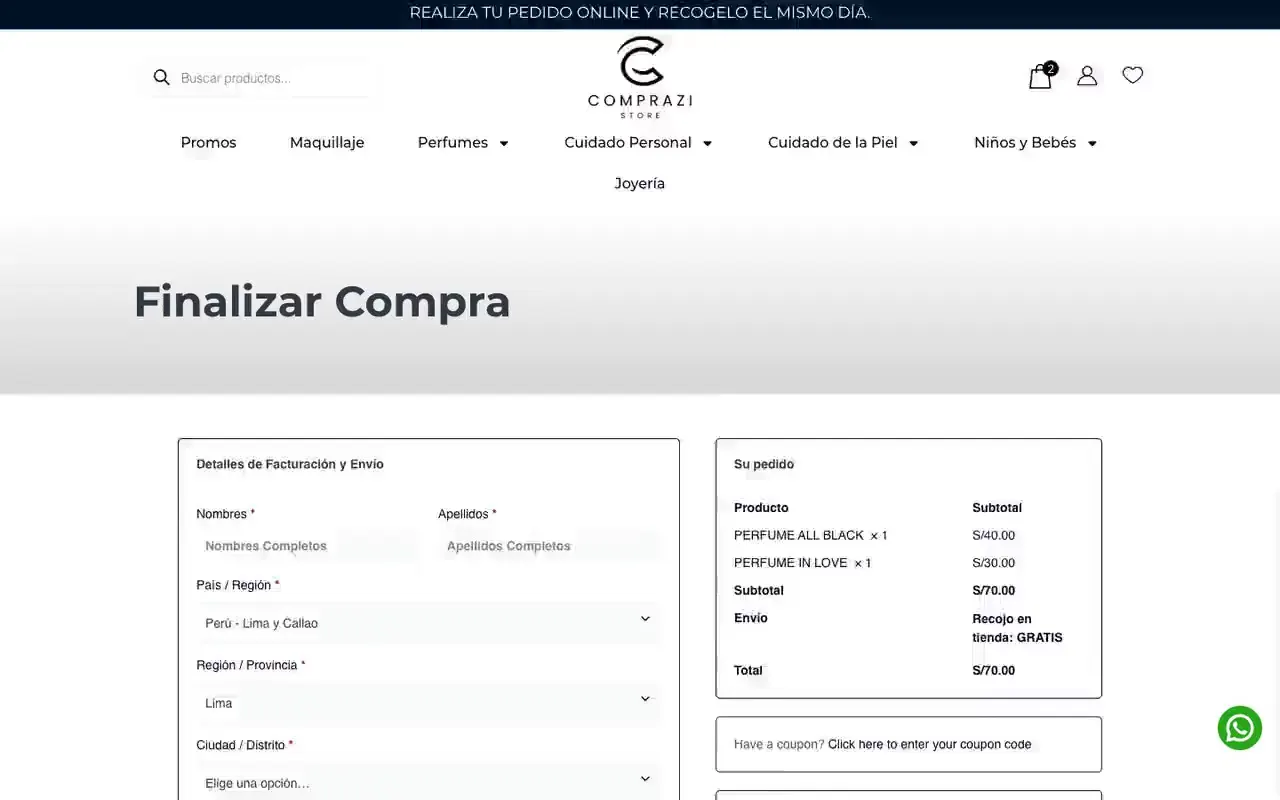Open the País / Región dropdown
Image resolution: width=1280 pixels, height=800 pixels.
tap(428, 622)
